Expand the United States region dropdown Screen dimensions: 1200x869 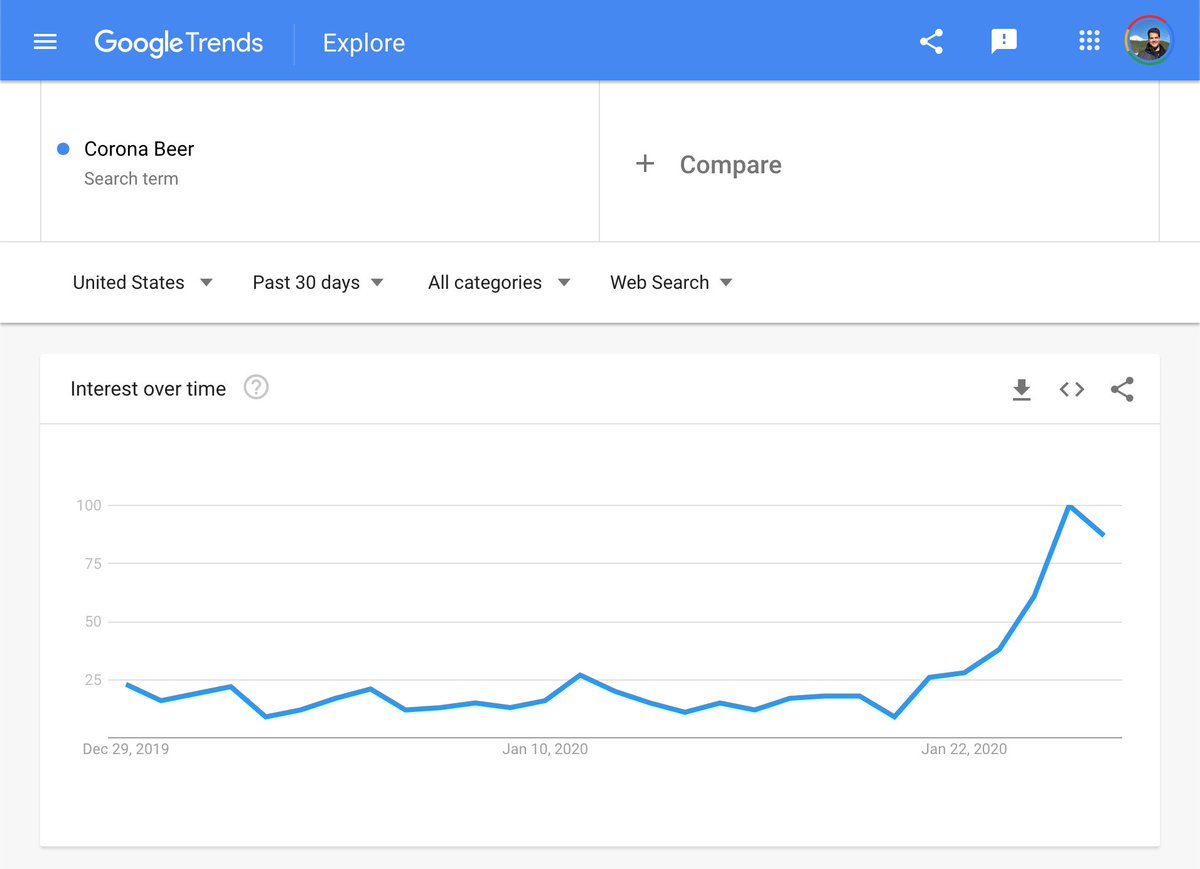[x=143, y=282]
